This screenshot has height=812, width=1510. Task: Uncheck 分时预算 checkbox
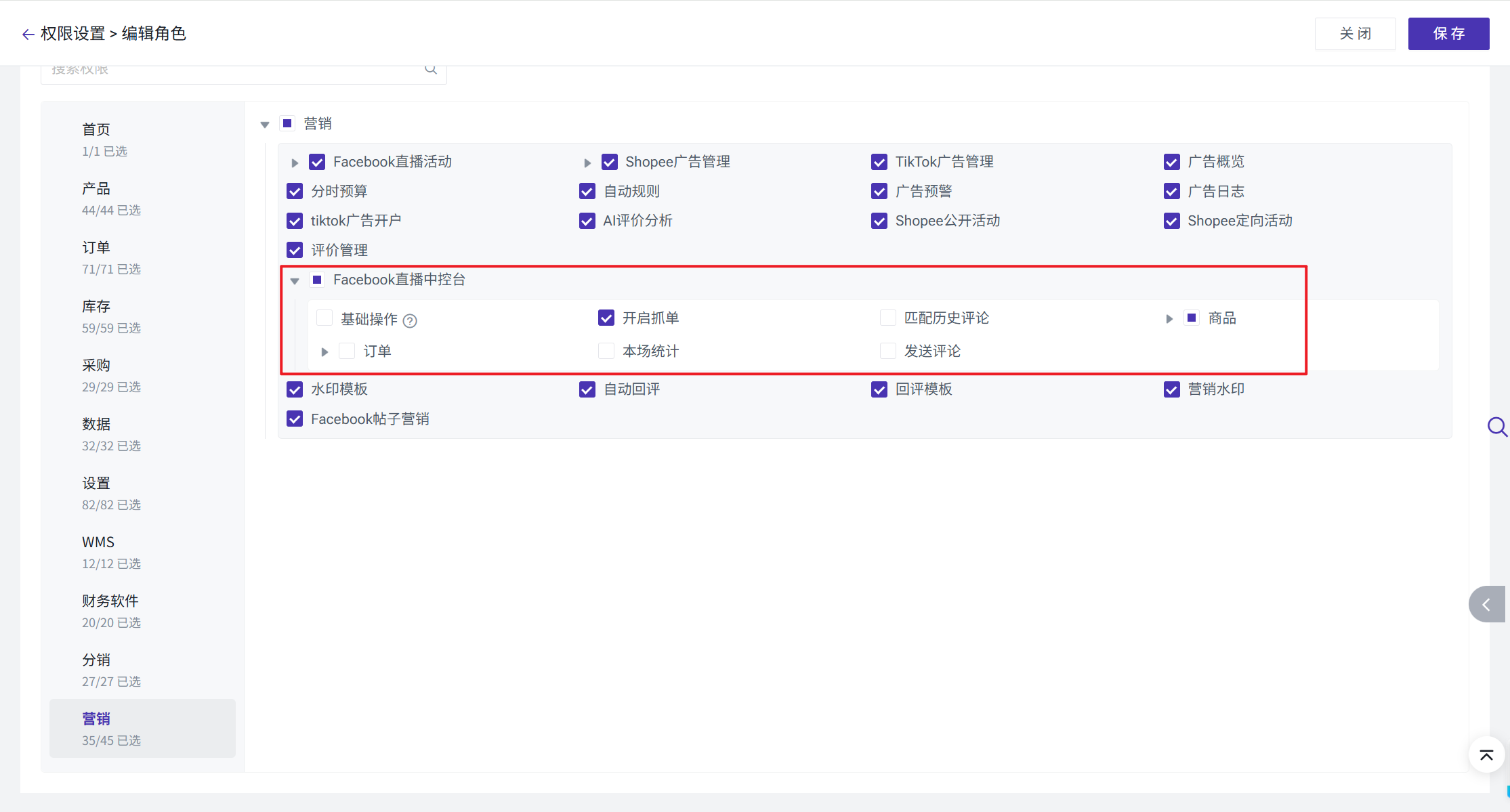(295, 191)
